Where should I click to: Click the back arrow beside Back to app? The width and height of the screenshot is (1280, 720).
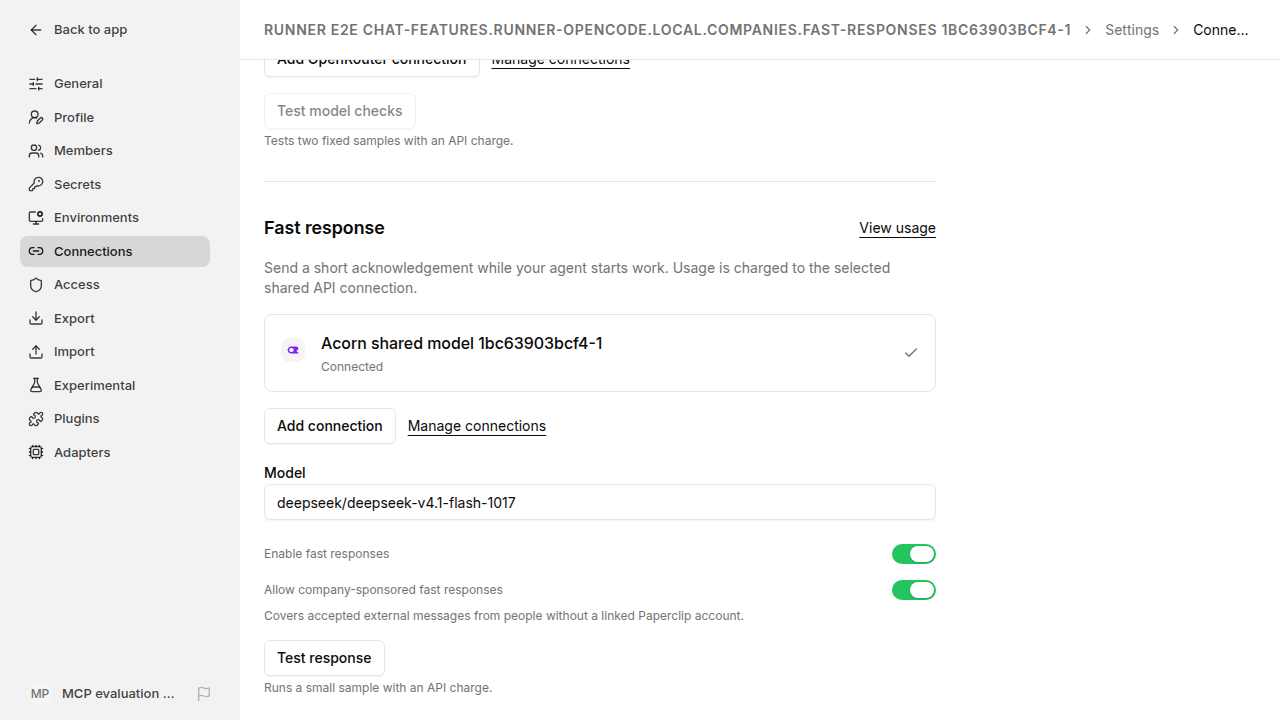[x=36, y=30]
